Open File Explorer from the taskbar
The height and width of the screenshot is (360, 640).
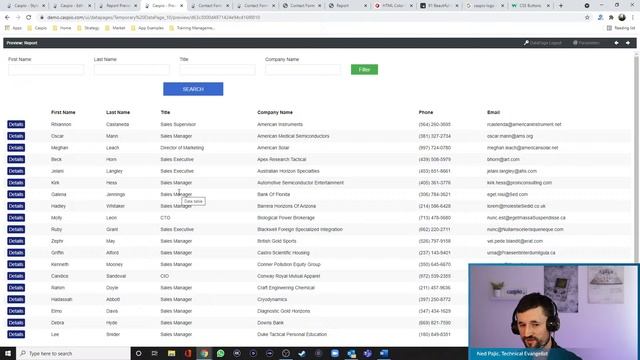click(171, 353)
